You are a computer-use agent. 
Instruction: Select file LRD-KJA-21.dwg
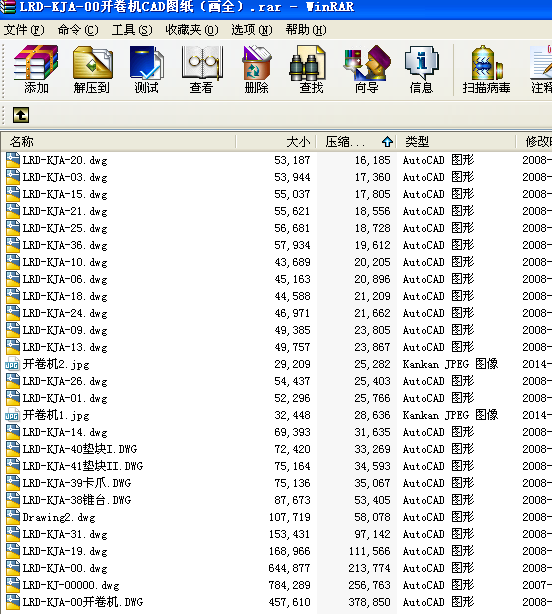tap(65, 211)
